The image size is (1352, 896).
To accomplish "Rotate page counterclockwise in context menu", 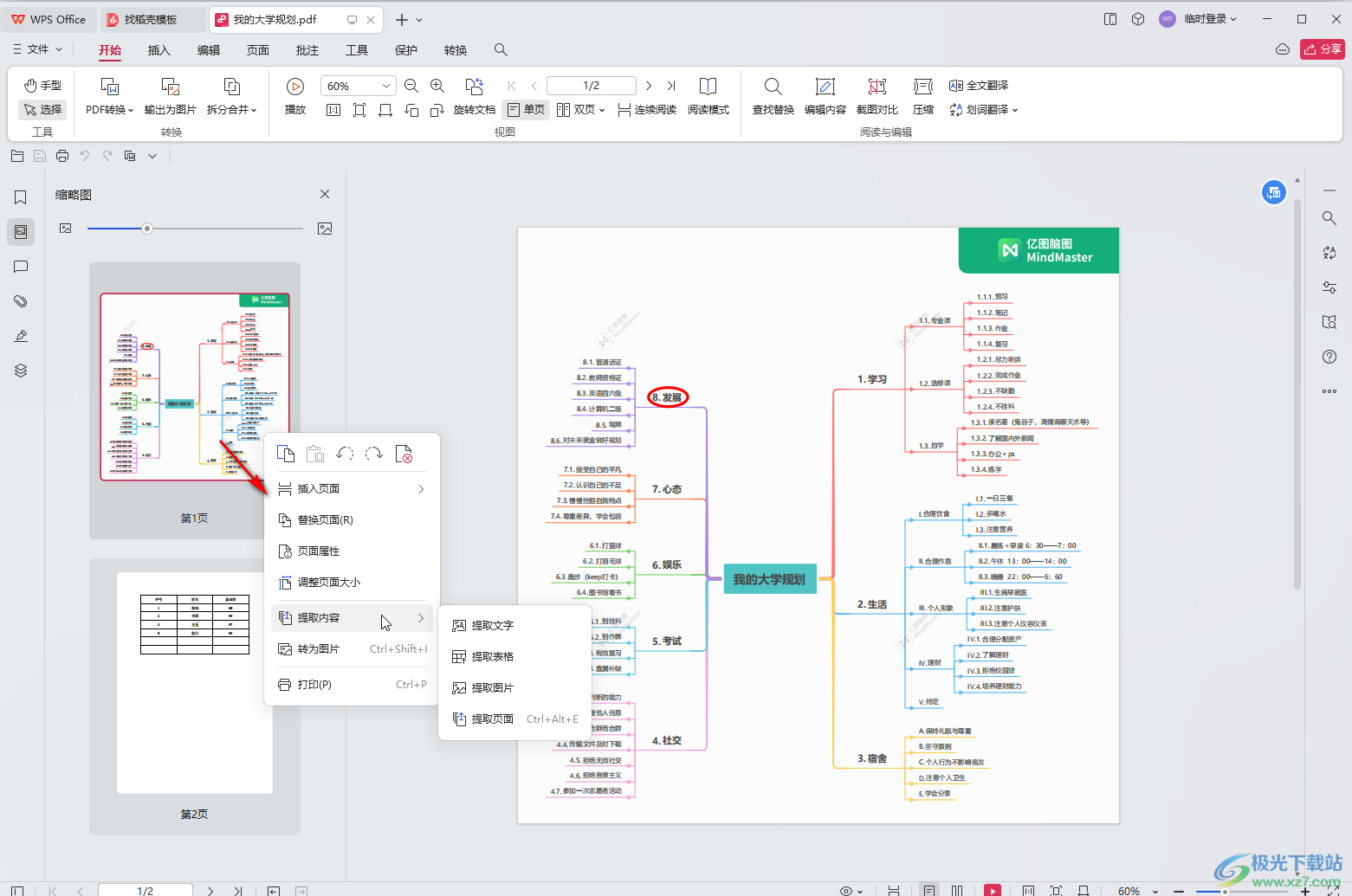I will [345, 454].
